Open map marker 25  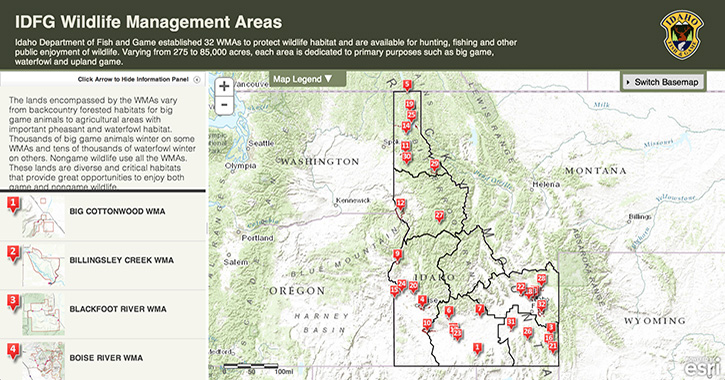(x=412, y=116)
